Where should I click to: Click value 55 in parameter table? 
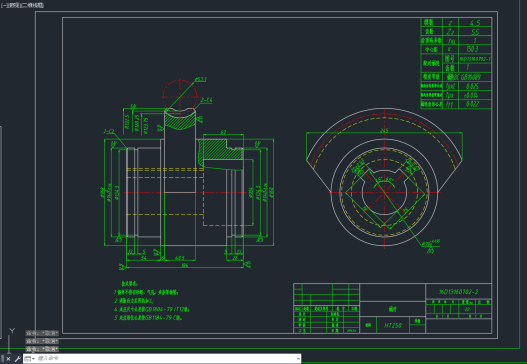[x=475, y=32]
